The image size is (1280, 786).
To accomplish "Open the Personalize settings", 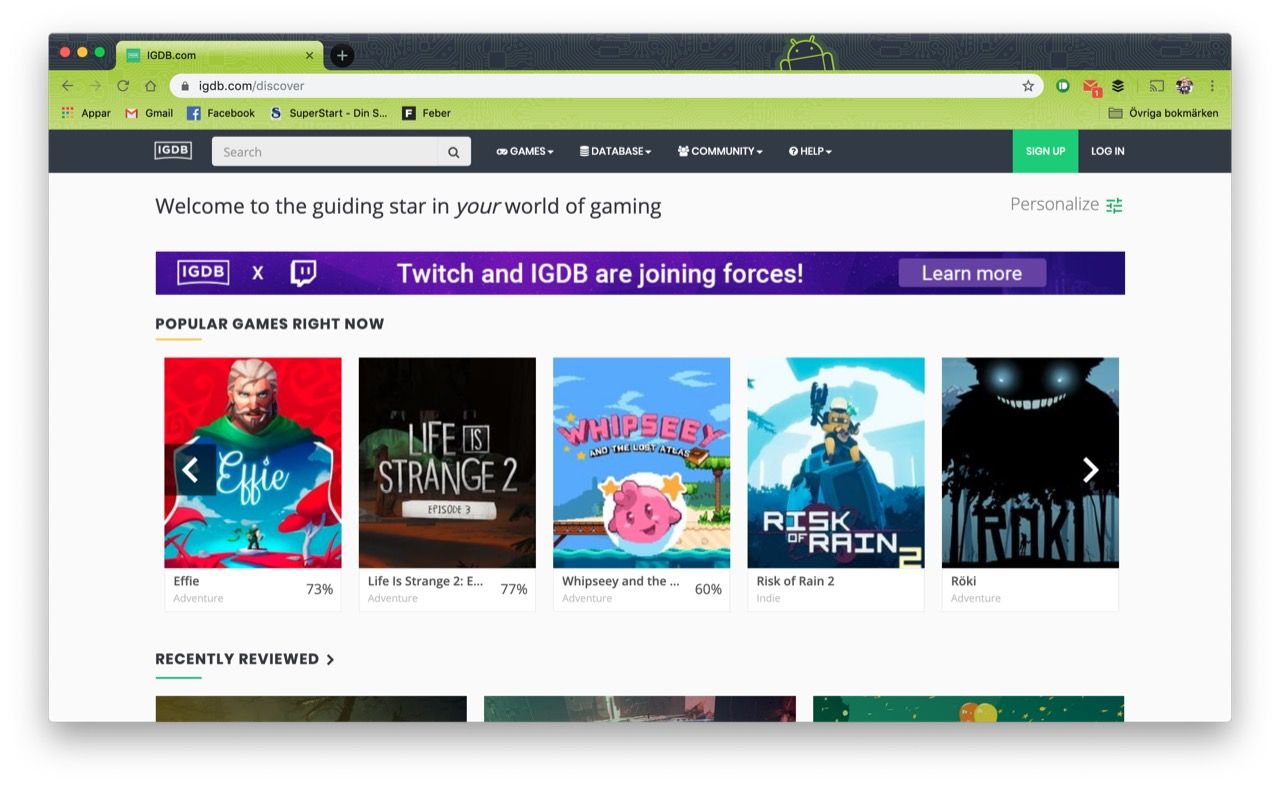I will click(x=1066, y=204).
